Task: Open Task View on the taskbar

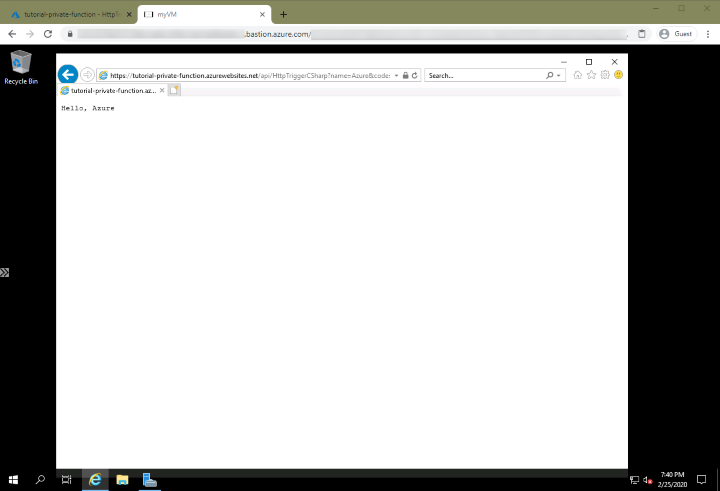Action: (x=67, y=480)
